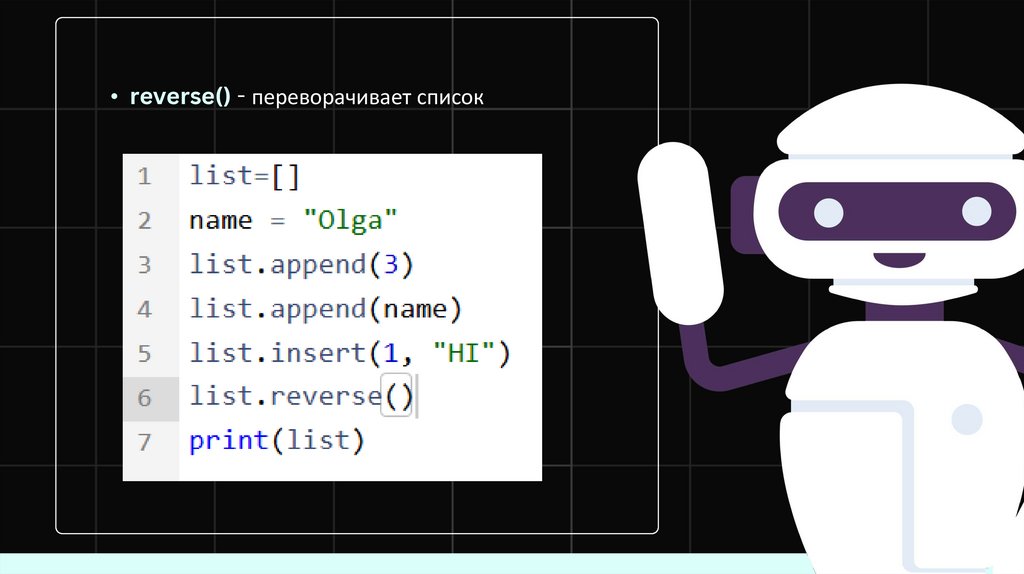Click the line 'name = "Olga"'

point(293,221)
